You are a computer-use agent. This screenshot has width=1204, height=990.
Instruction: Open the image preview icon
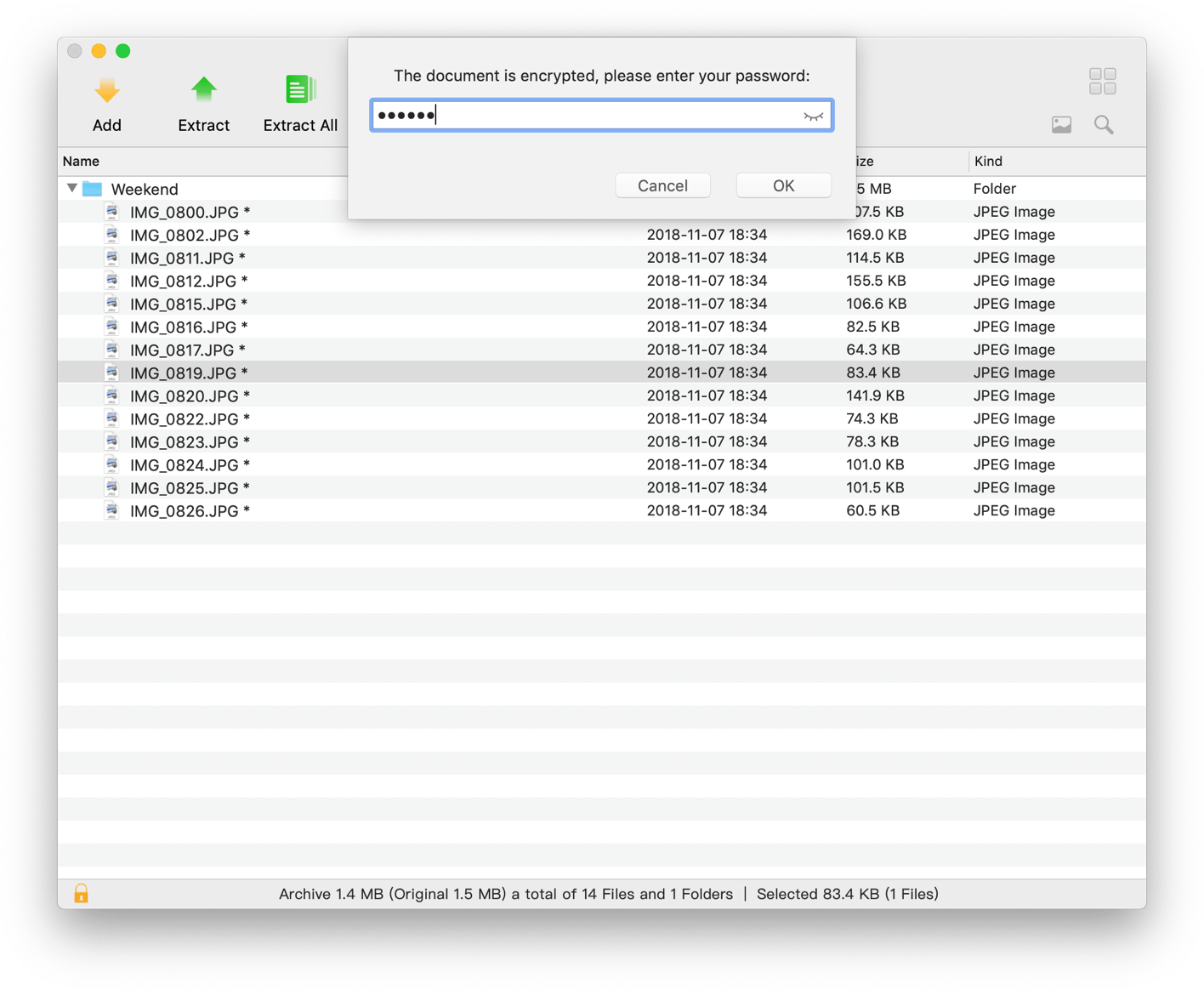pyautogui.click(x=1061, y=125)
